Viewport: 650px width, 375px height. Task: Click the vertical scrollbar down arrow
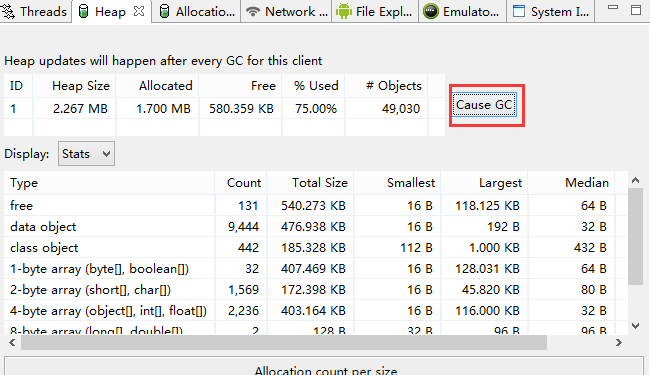(635, 326)
